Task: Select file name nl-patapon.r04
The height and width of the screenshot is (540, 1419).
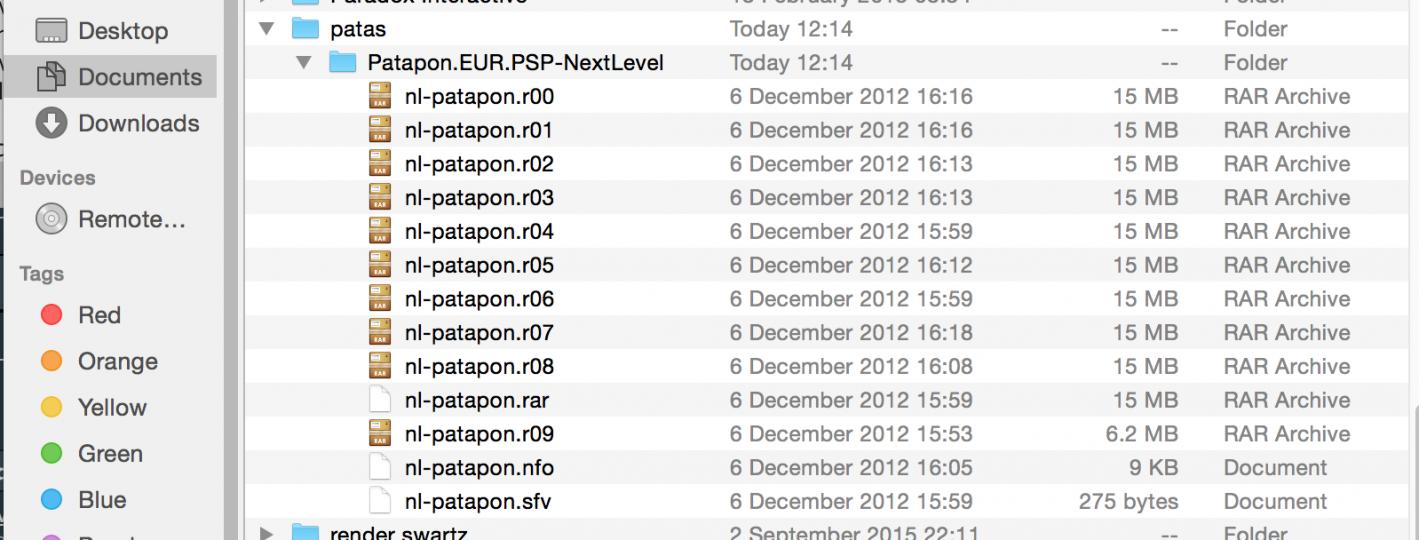Action: 479,232
